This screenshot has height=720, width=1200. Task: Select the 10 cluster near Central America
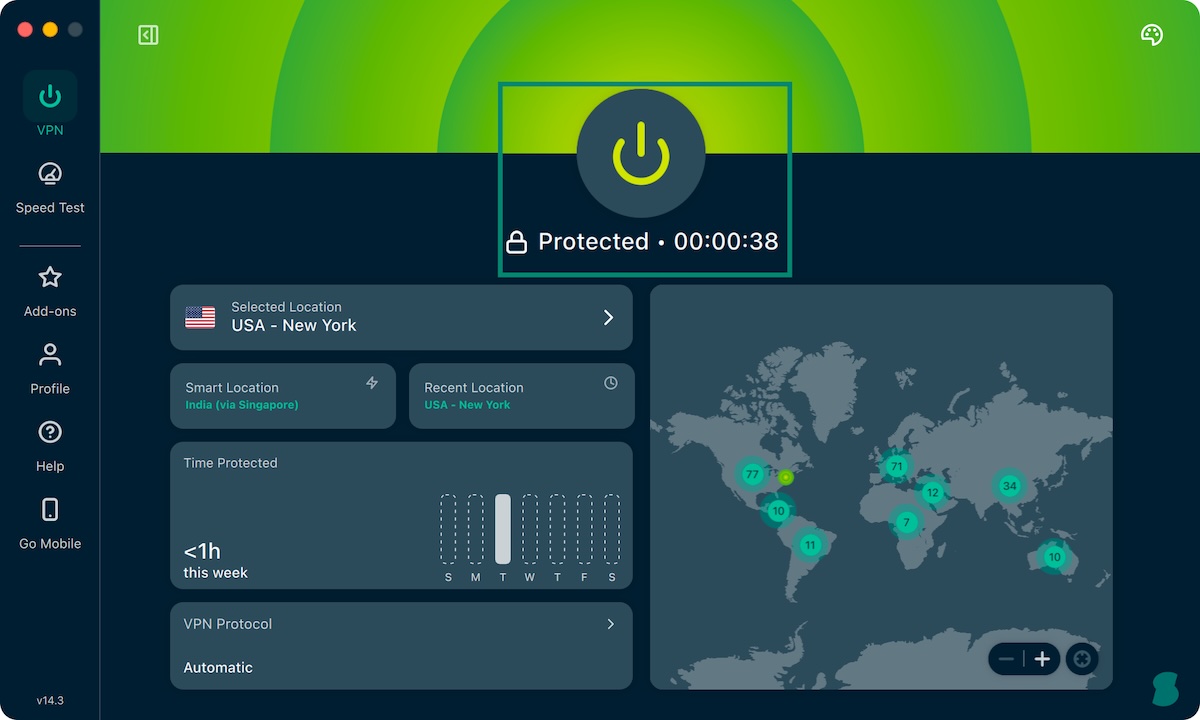(x=778, y=511)
